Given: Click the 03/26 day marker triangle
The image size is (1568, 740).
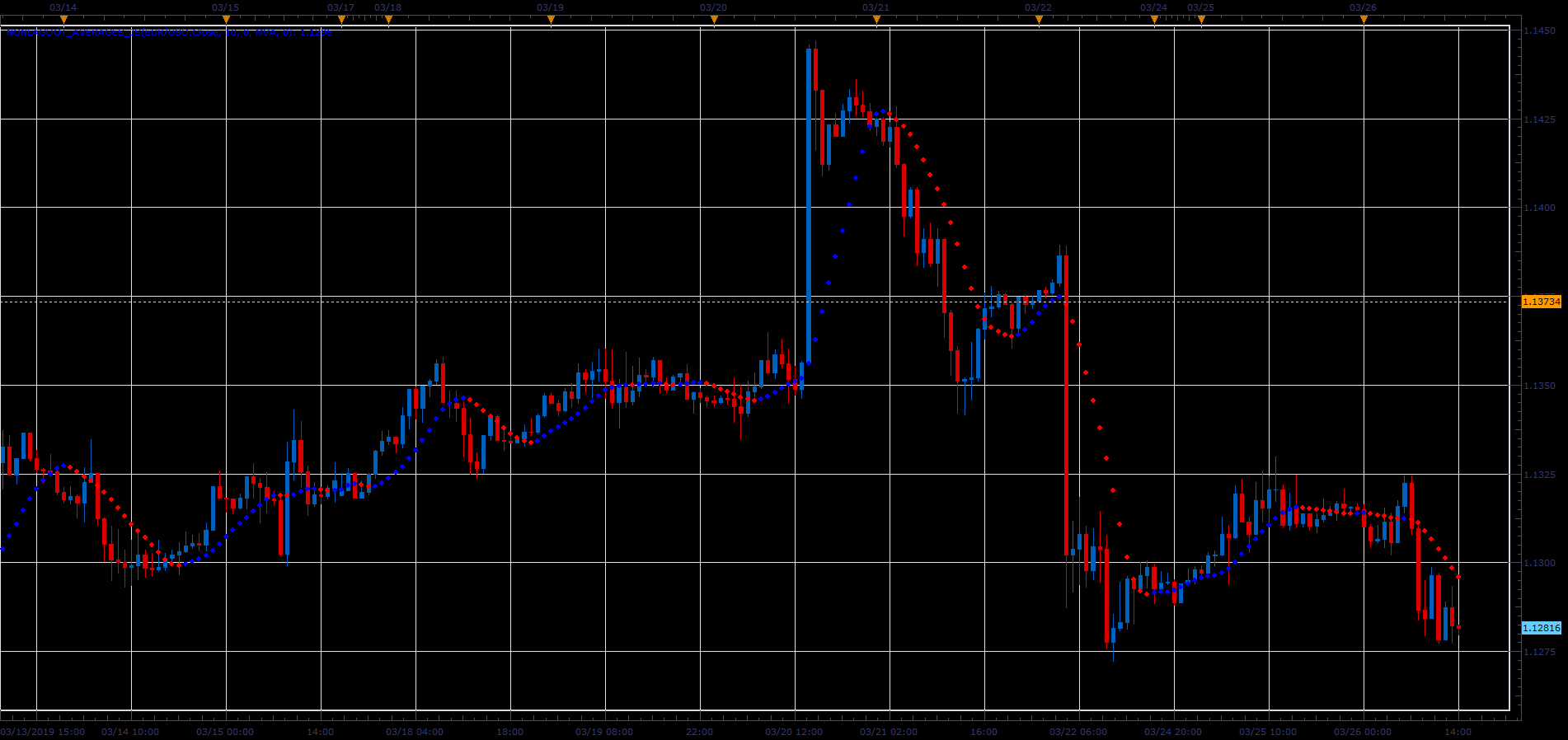Looking at the screenshot, I should tap(1364, 20).
